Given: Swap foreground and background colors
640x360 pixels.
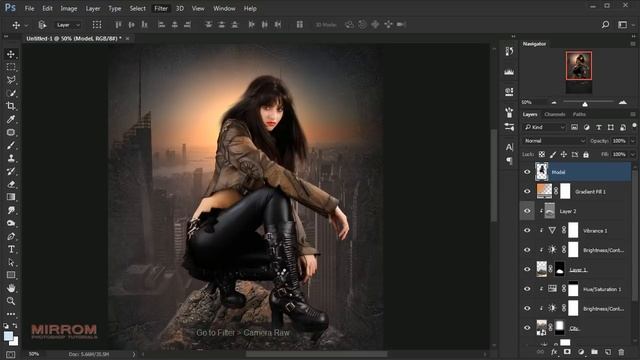Looking at the screenshot, I should pos(15,326).
